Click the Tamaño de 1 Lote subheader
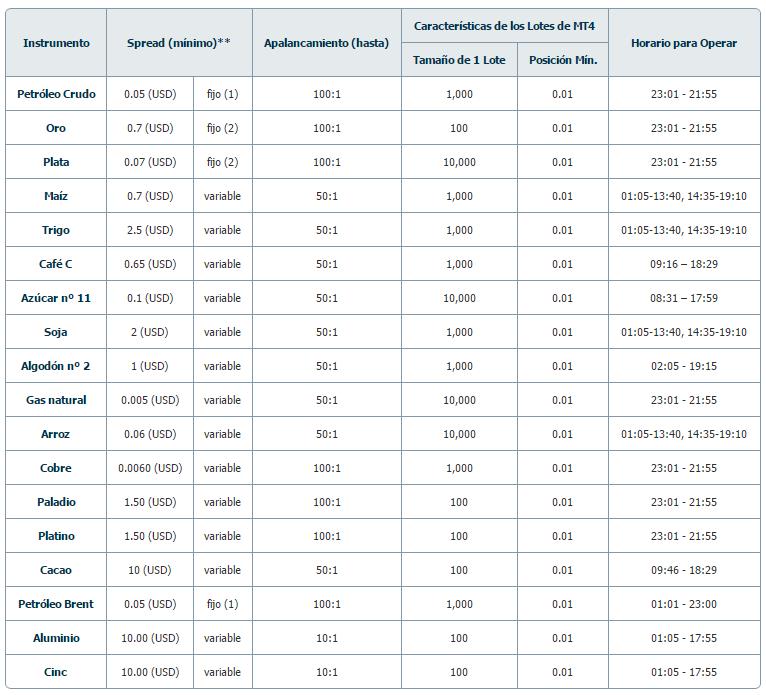 click(459, 60)
